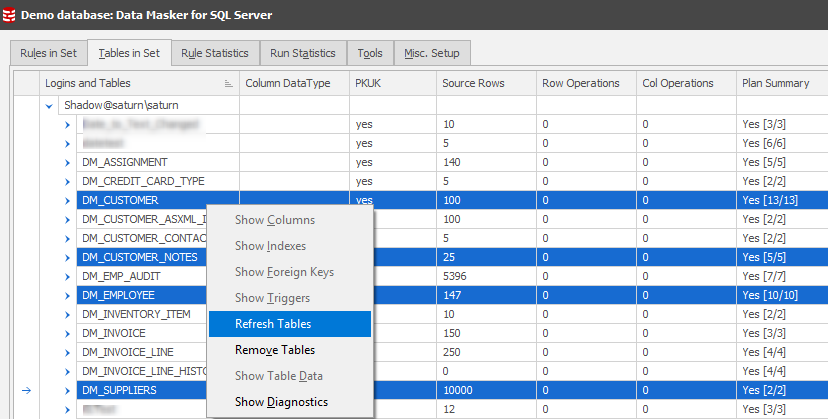Image resolution: width=828 pixels, height=419 pixels.
Task: Collapse the Shadow@saturn\saturn login node
Action: tap(49, 105)
